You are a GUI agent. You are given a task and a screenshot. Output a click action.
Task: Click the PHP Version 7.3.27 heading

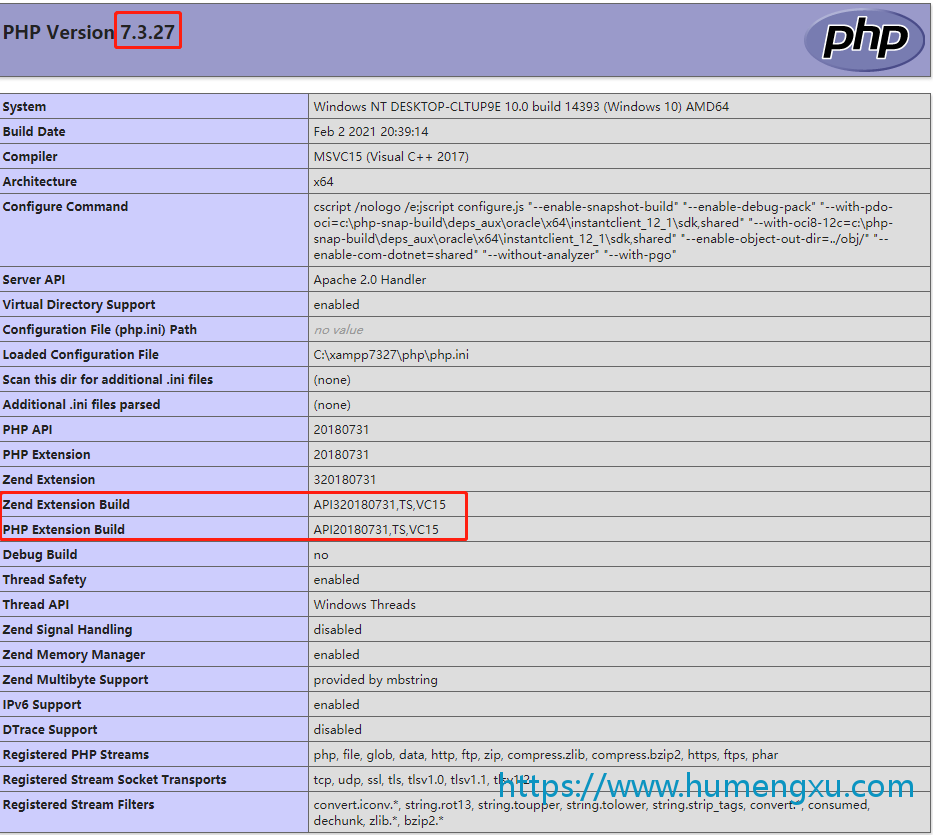(x=89, y=32)
